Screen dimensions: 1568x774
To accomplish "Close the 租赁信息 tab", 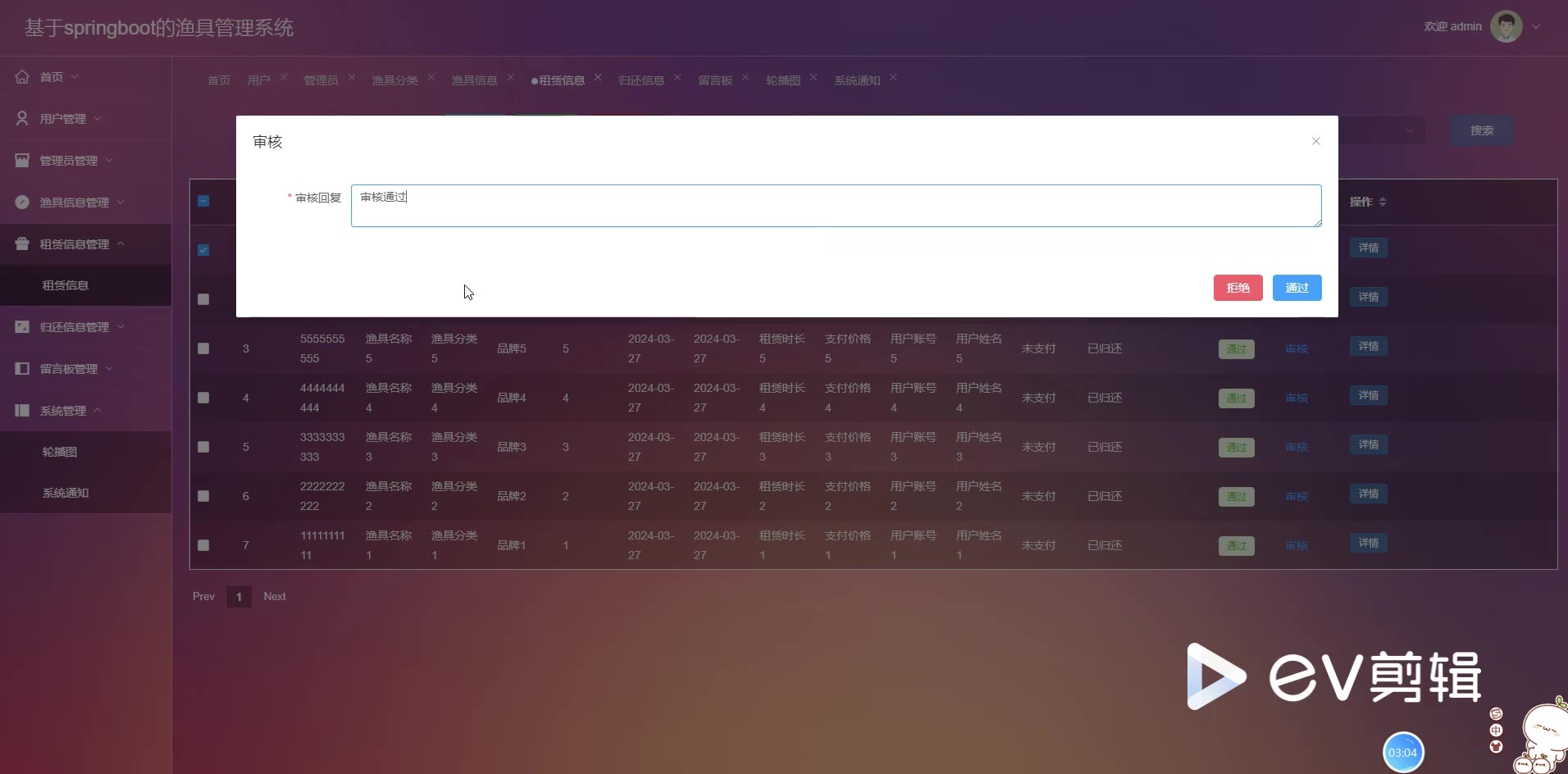I will [x=598, y=77].
